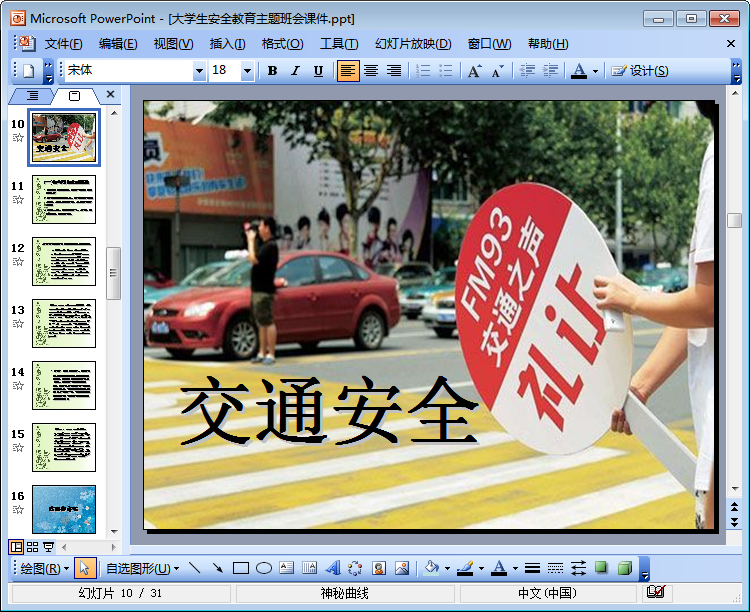Toggle Italic formatting
This screenshot has height=612, width=750.
point(295,71)
